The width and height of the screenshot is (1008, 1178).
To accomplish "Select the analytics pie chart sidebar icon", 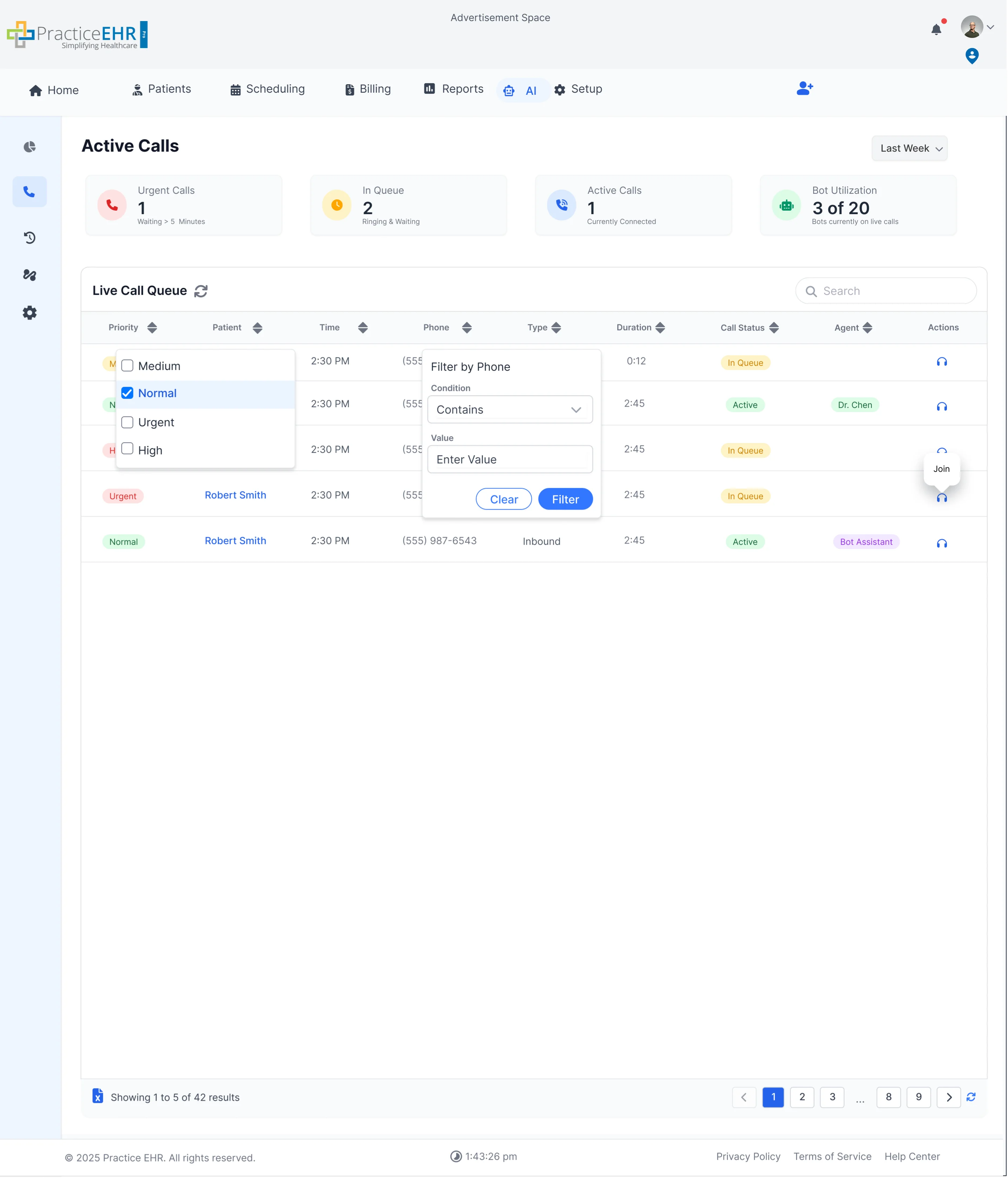I will click(x=29, y=147).
